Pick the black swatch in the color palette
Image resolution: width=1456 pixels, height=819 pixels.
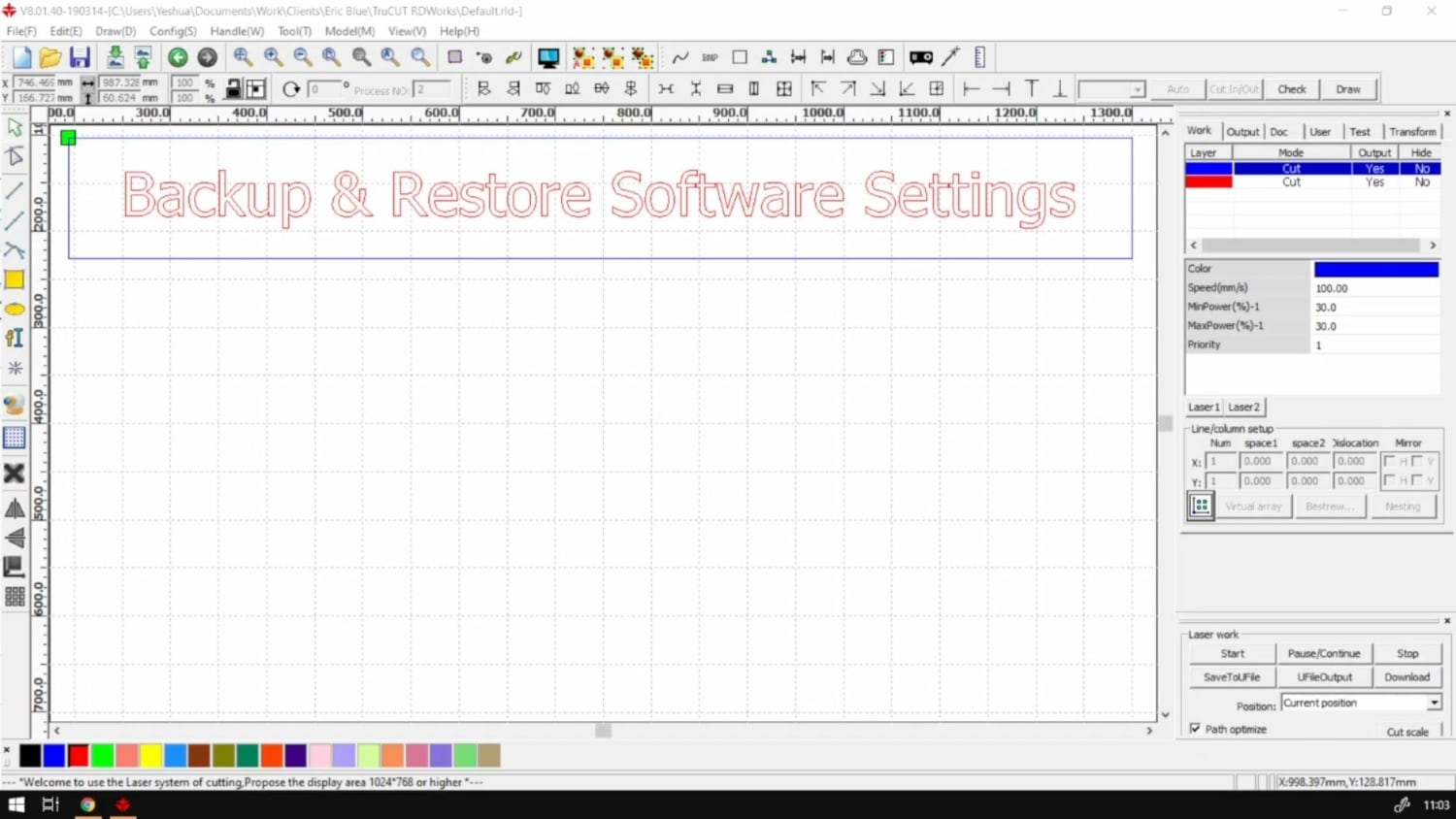coord(30,755)
